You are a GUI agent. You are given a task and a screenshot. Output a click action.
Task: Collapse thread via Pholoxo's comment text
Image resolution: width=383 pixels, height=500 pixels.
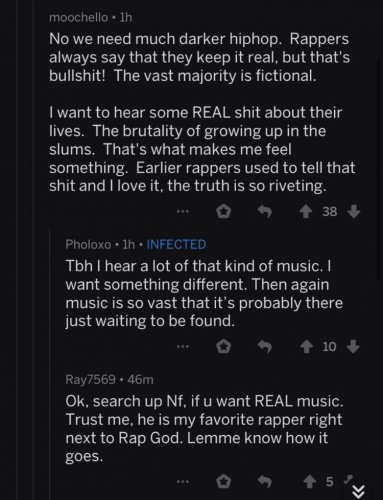tap(204, 293)
